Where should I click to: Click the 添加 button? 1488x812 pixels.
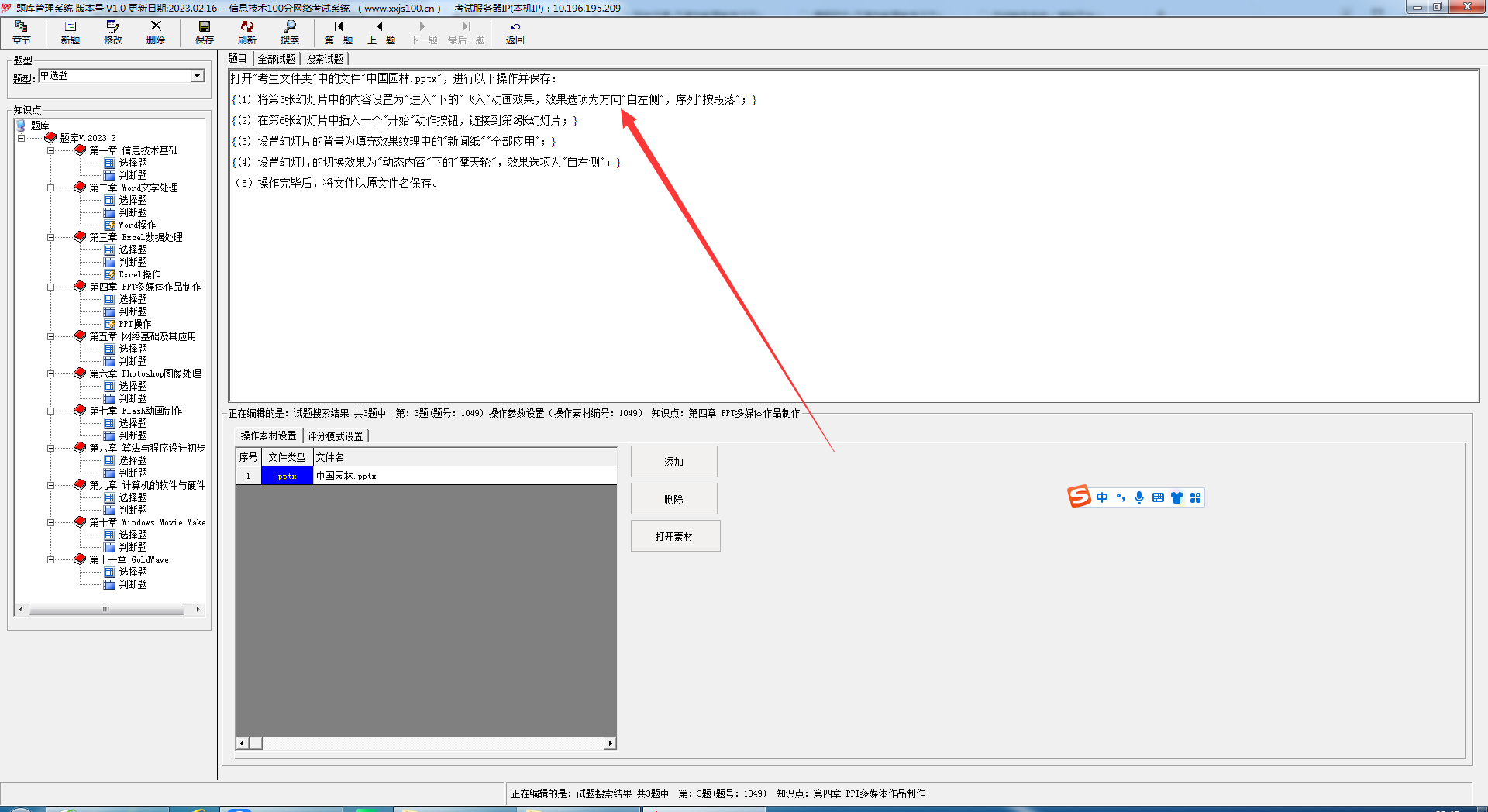(x=674, y=462)
